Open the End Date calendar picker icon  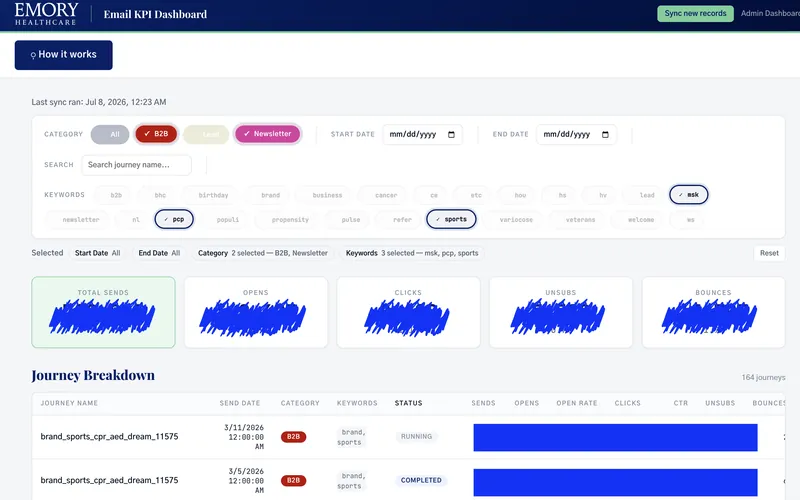pyautogui.click(x=605, y=135)
